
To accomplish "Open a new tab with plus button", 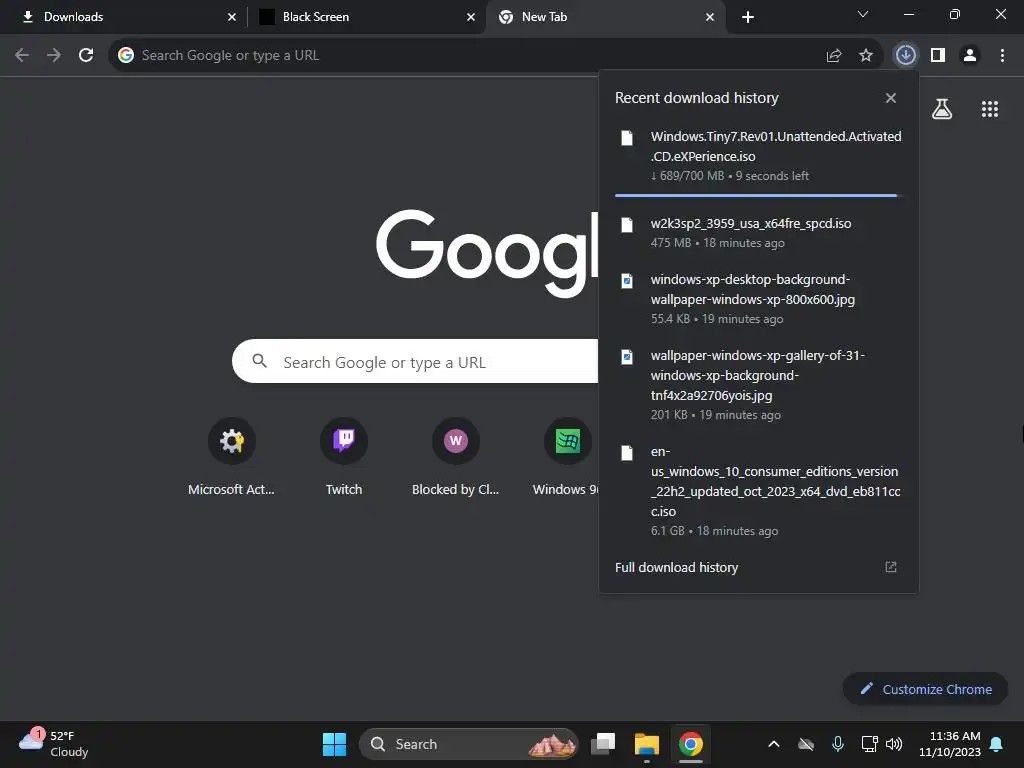I will (x=748, y=17).
